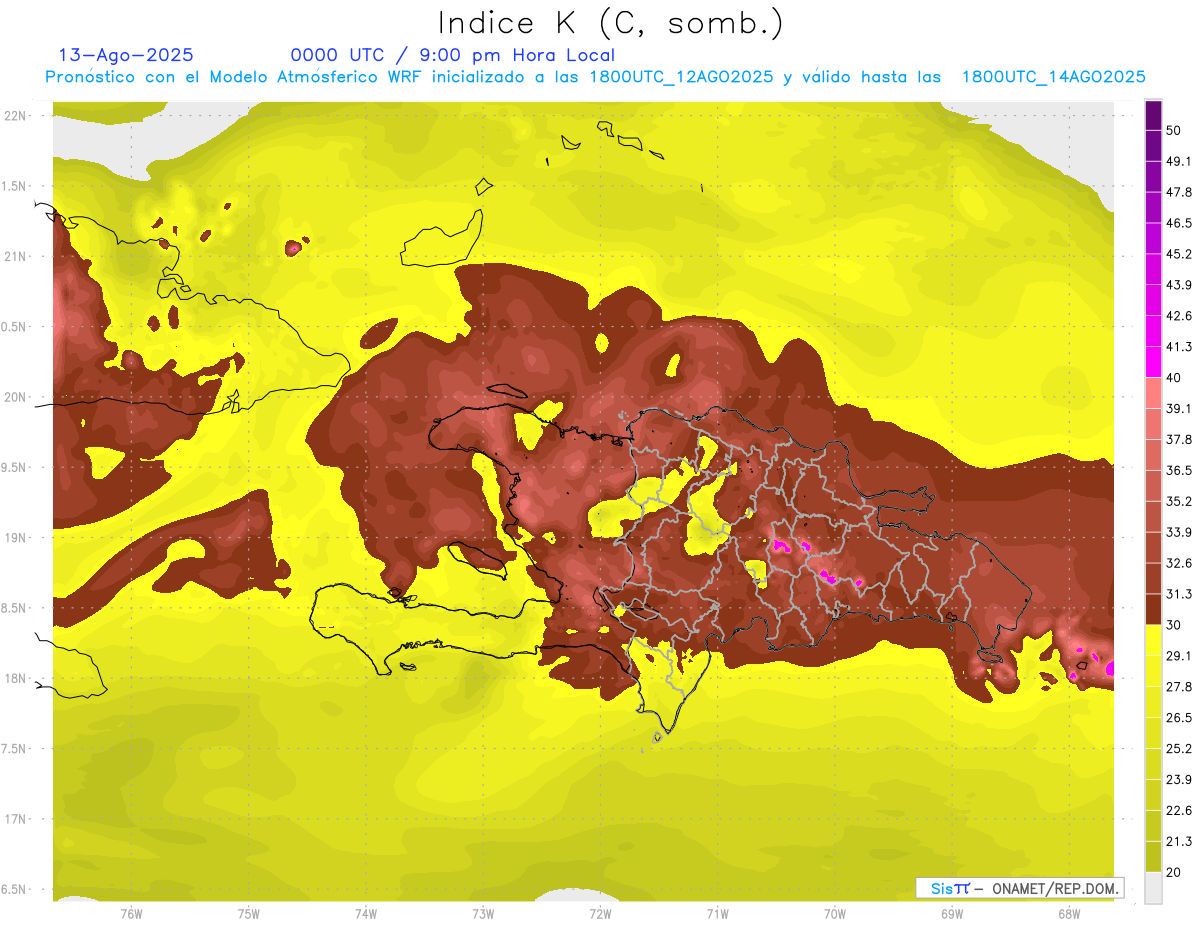Click the "1800UTC_12AGO2025" initialization time text
The height and width of the screenshot is (927, 1200).
[682, 77]
